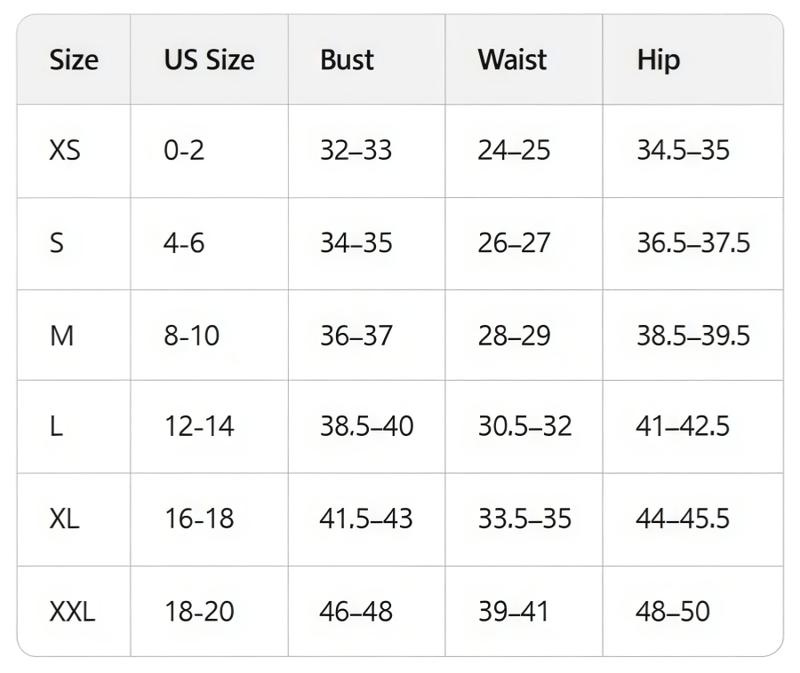Click the US size 0-2 cell
Screen dimensions: 800x673
point(184,151)
